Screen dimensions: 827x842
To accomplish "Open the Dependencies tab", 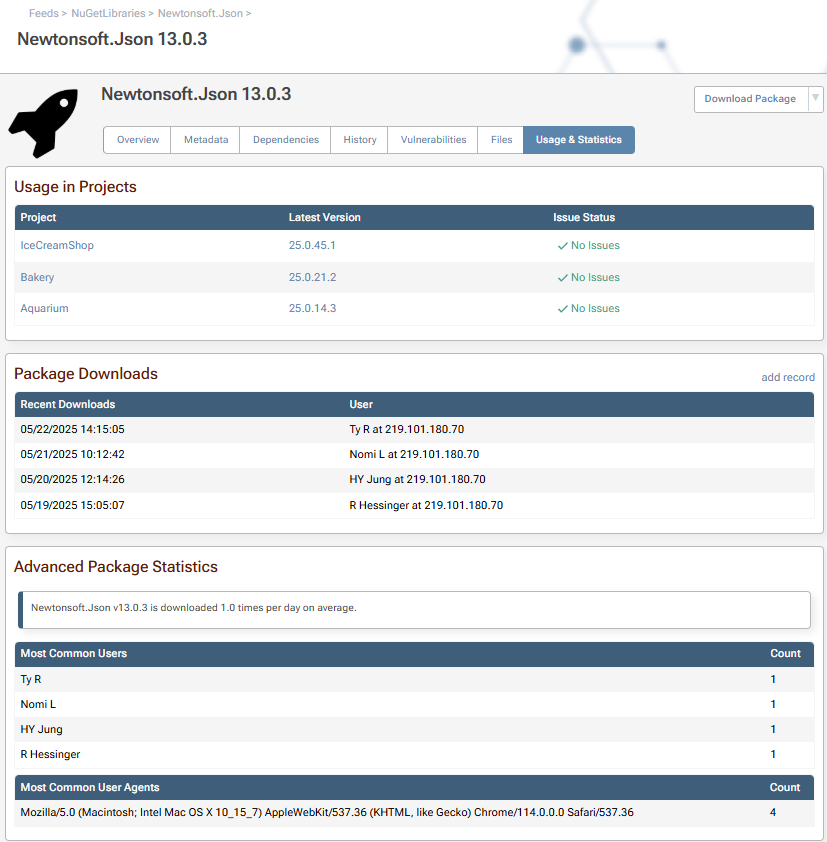I will (286, 140).
